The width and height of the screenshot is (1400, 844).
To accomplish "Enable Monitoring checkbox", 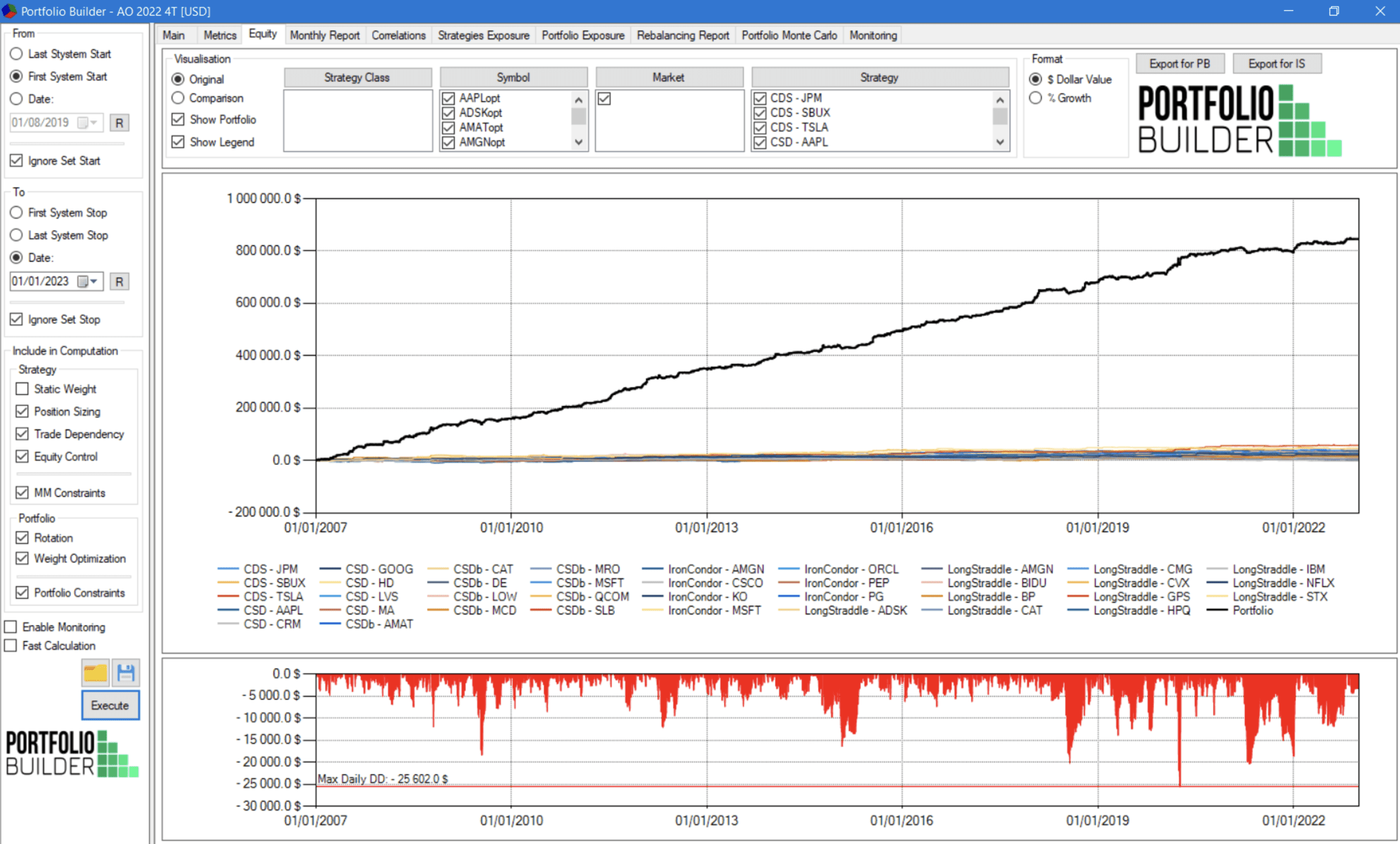I will tap(11, 627).
